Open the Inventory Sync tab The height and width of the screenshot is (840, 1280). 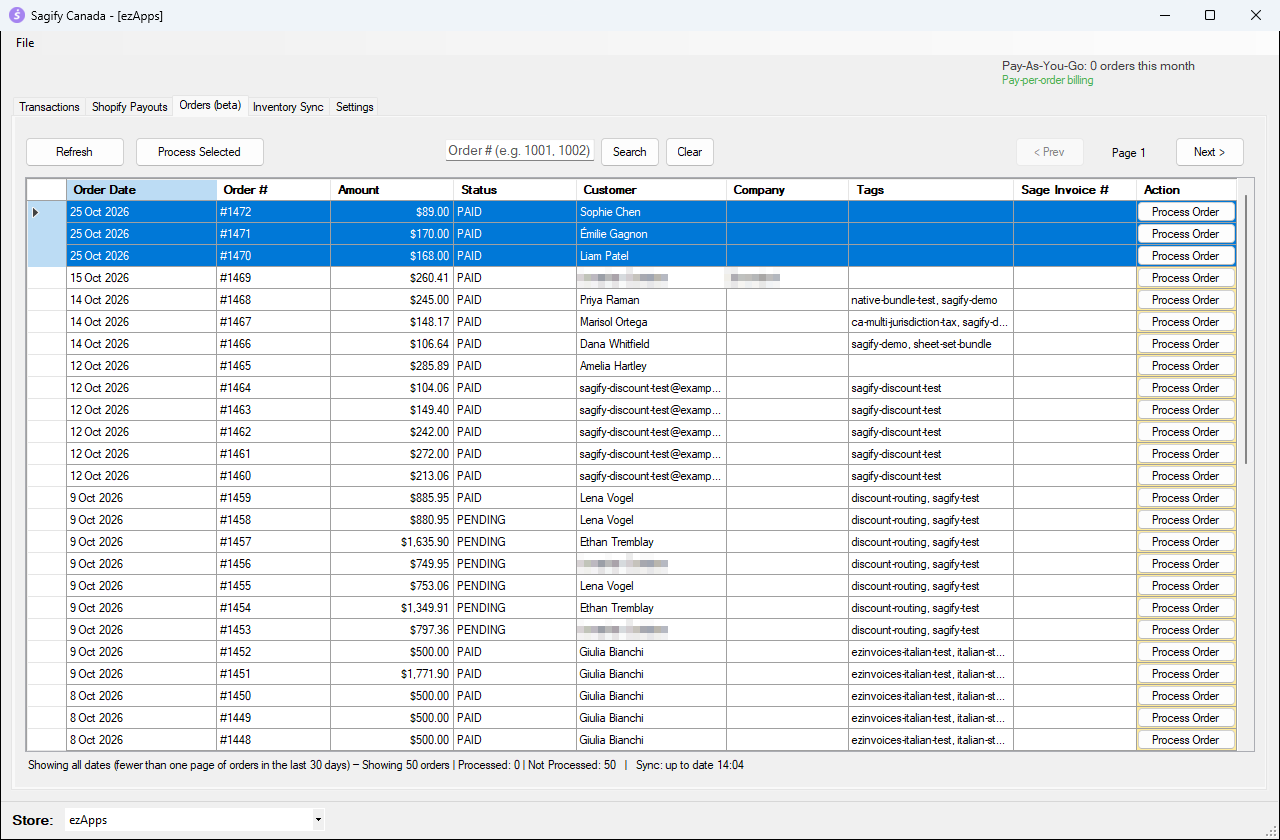pos(288,107)
